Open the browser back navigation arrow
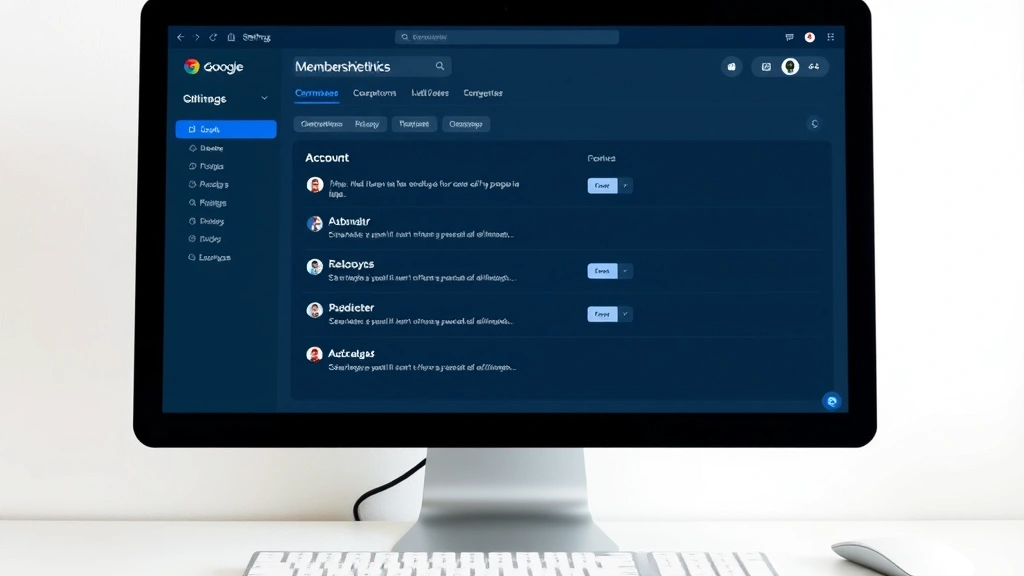This screenshot has width=1024, height=576. click(x=180, y=36)
